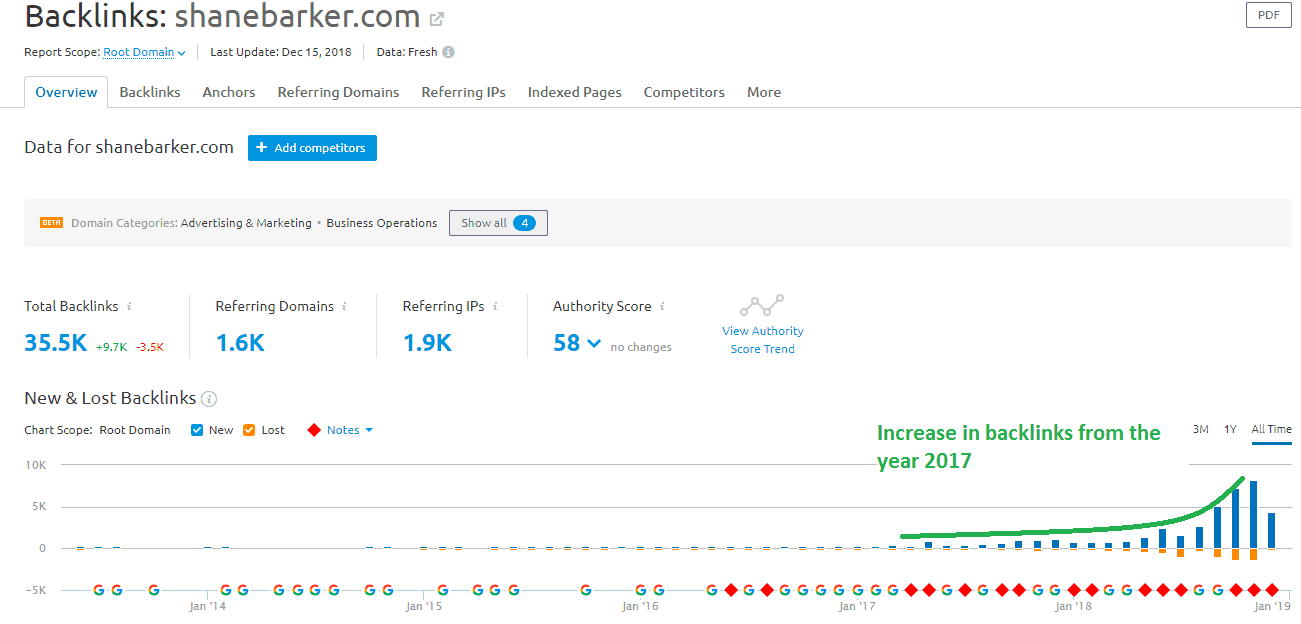Screen dimensions: 1301x624
Task: Click the last red diamond note marker
Action: (x=1272, y=590)
